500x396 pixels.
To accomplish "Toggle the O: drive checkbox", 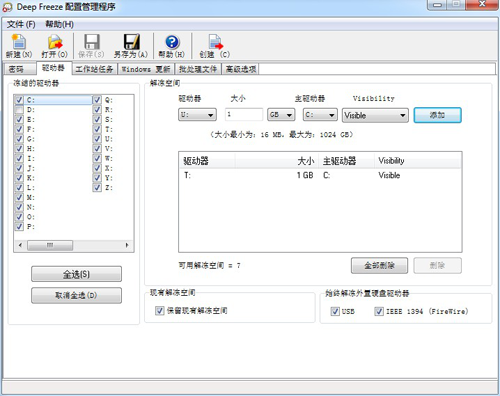I will tap(19, 217).
